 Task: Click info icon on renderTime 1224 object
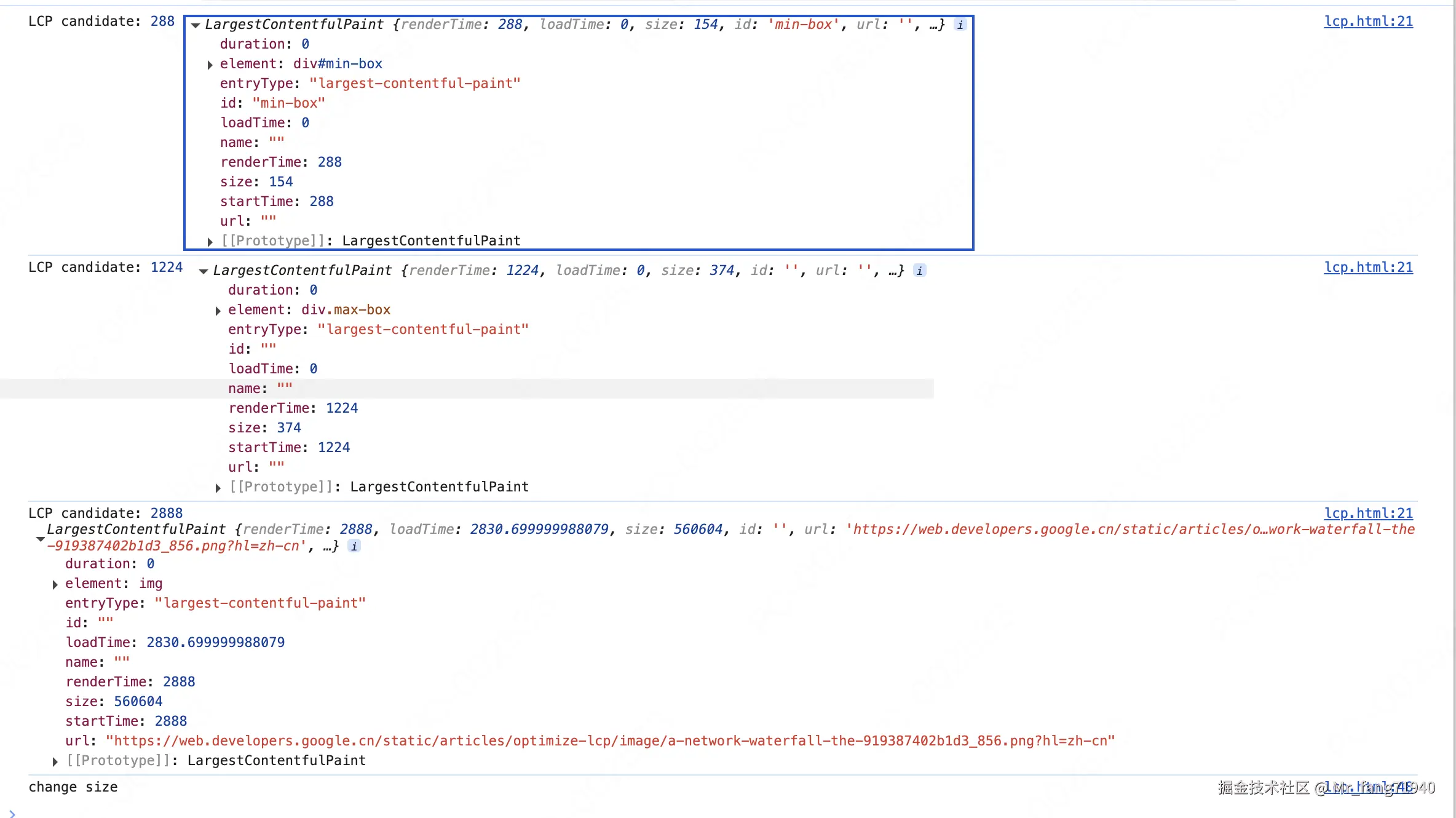click(919, 271)
